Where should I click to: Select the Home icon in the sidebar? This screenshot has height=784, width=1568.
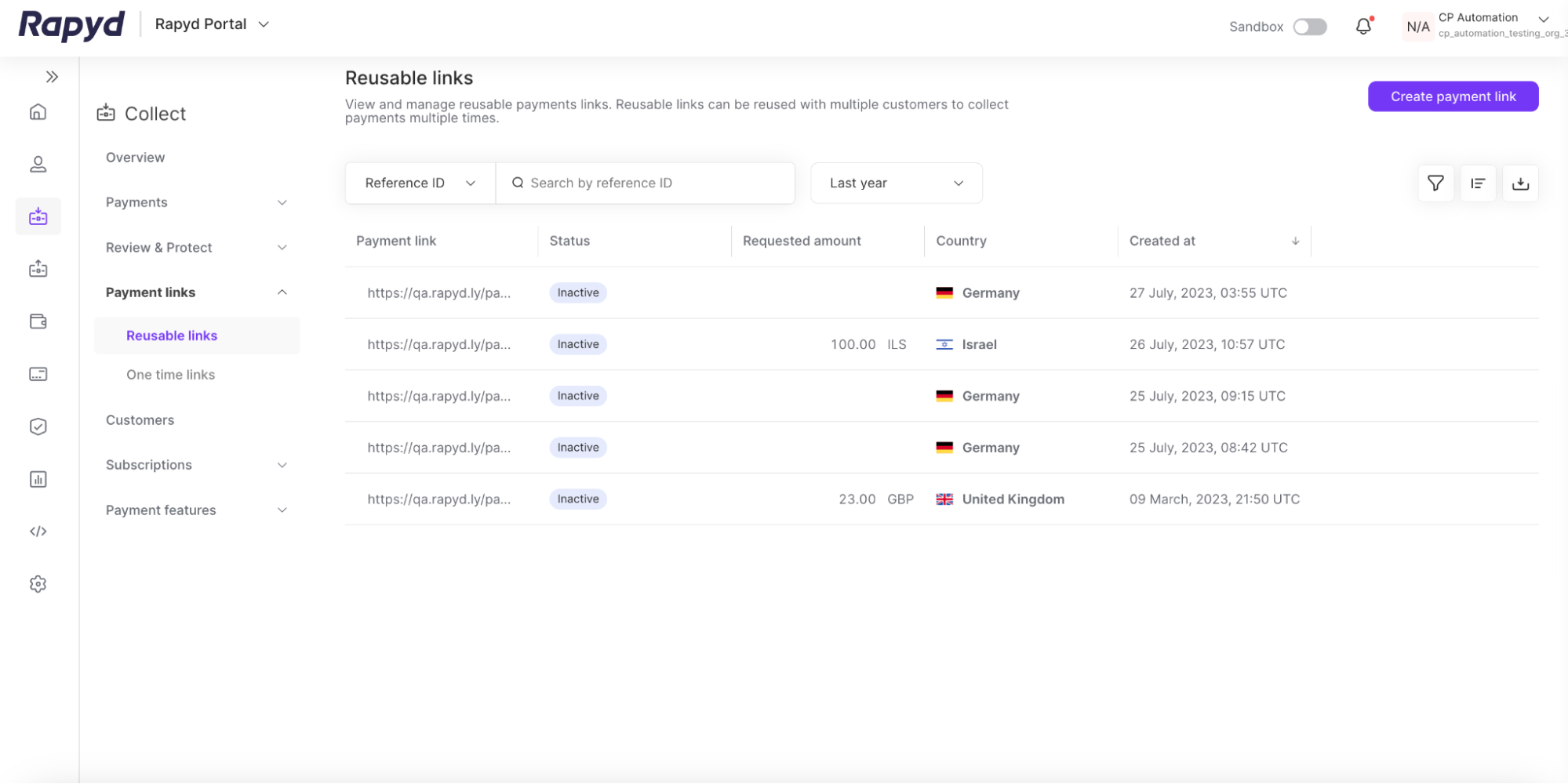38,111
